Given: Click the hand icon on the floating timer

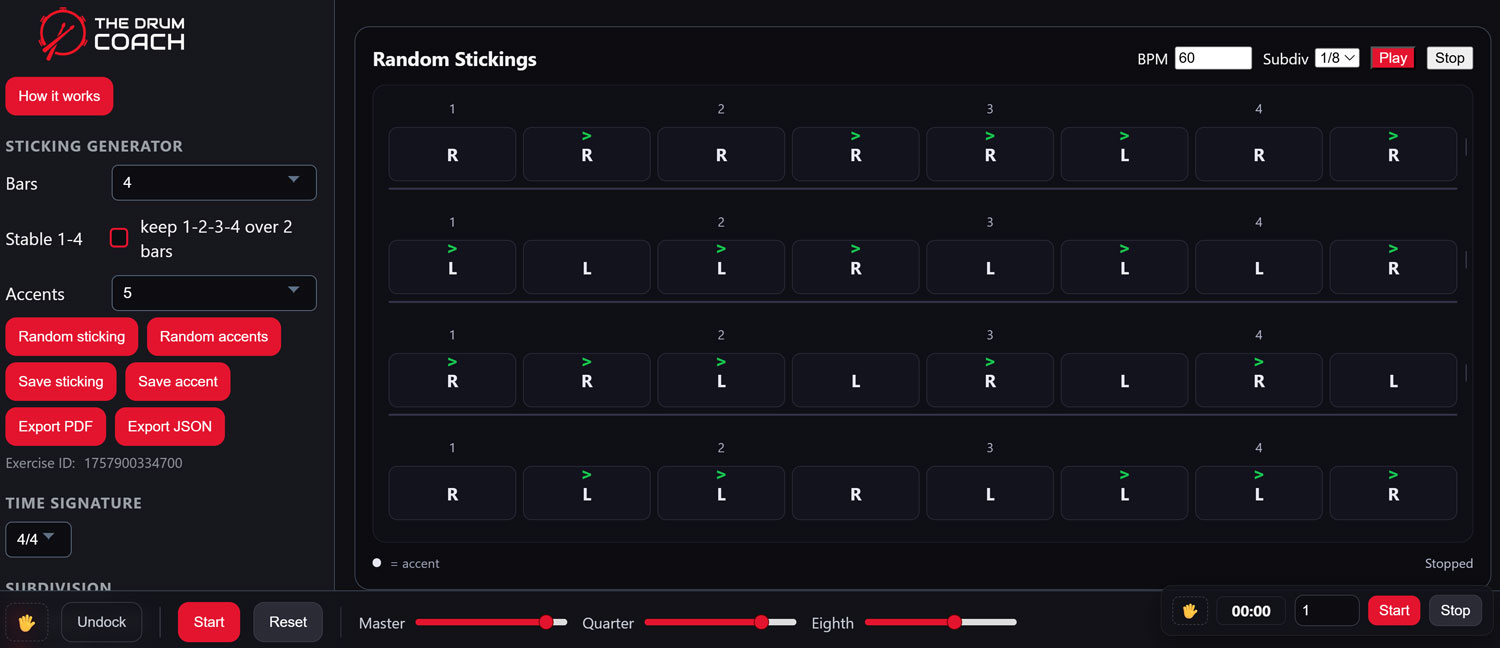Looking at the screenshot, I should coord(1189,610).
